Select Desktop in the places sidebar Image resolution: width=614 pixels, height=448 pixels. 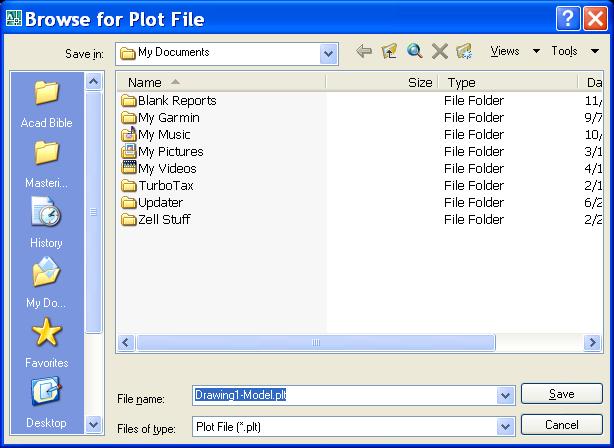(46, 401)
